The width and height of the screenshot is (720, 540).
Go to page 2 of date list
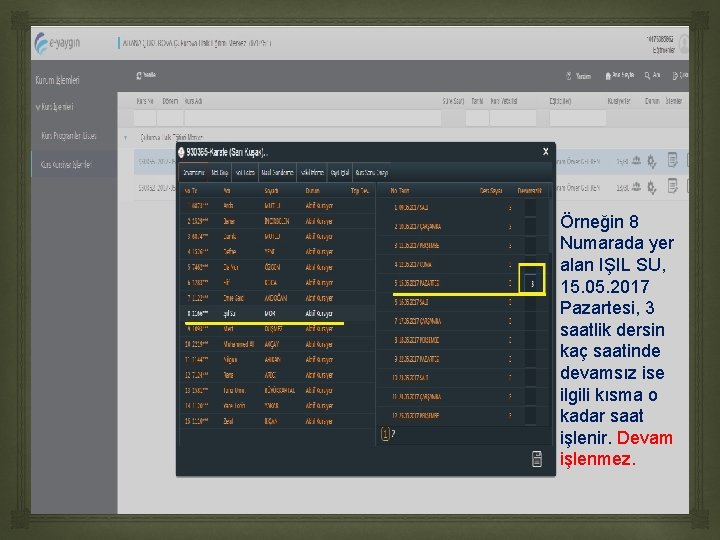click(394, 433)
